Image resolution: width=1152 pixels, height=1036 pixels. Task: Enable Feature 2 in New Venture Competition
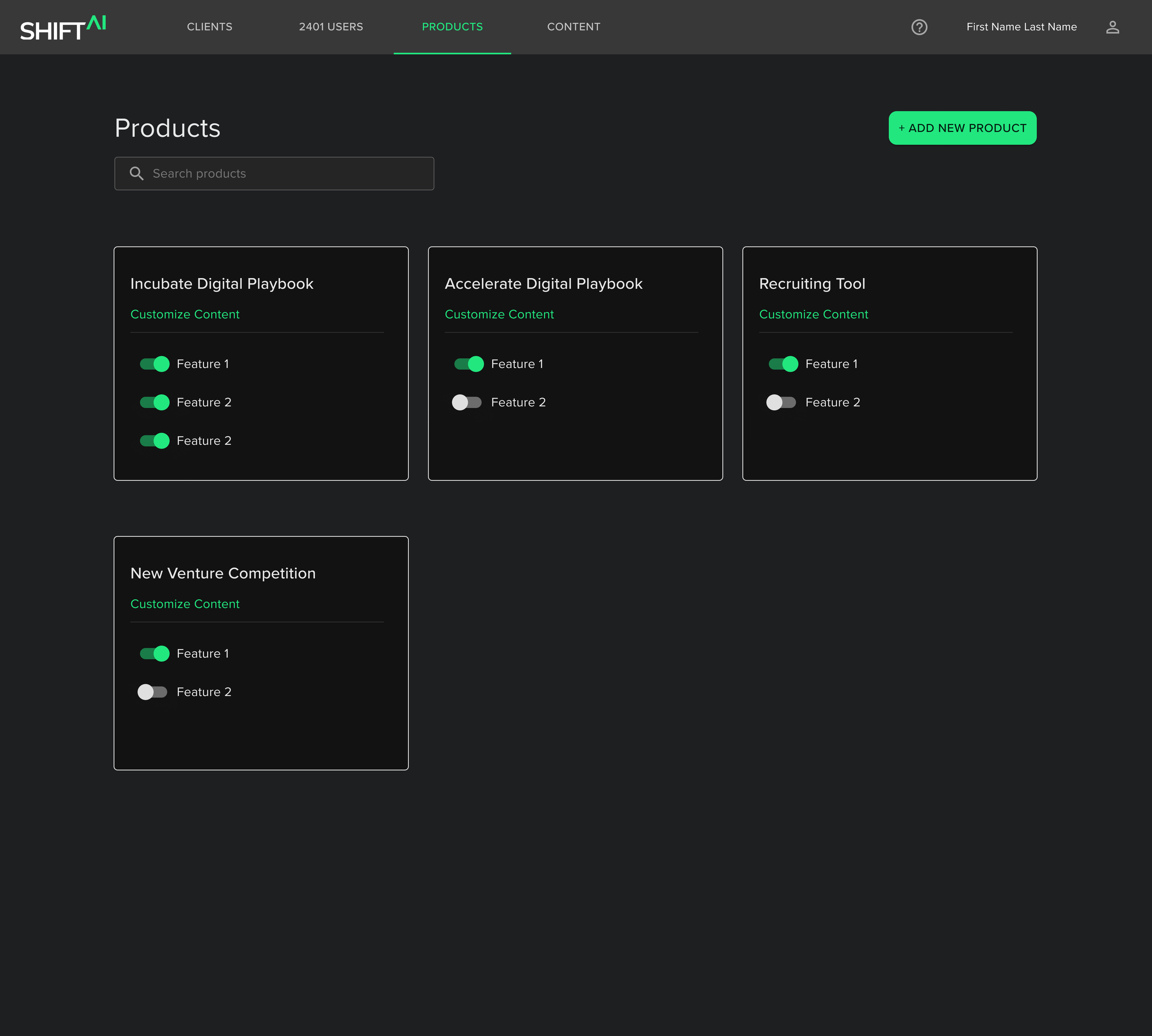point(153,692)
